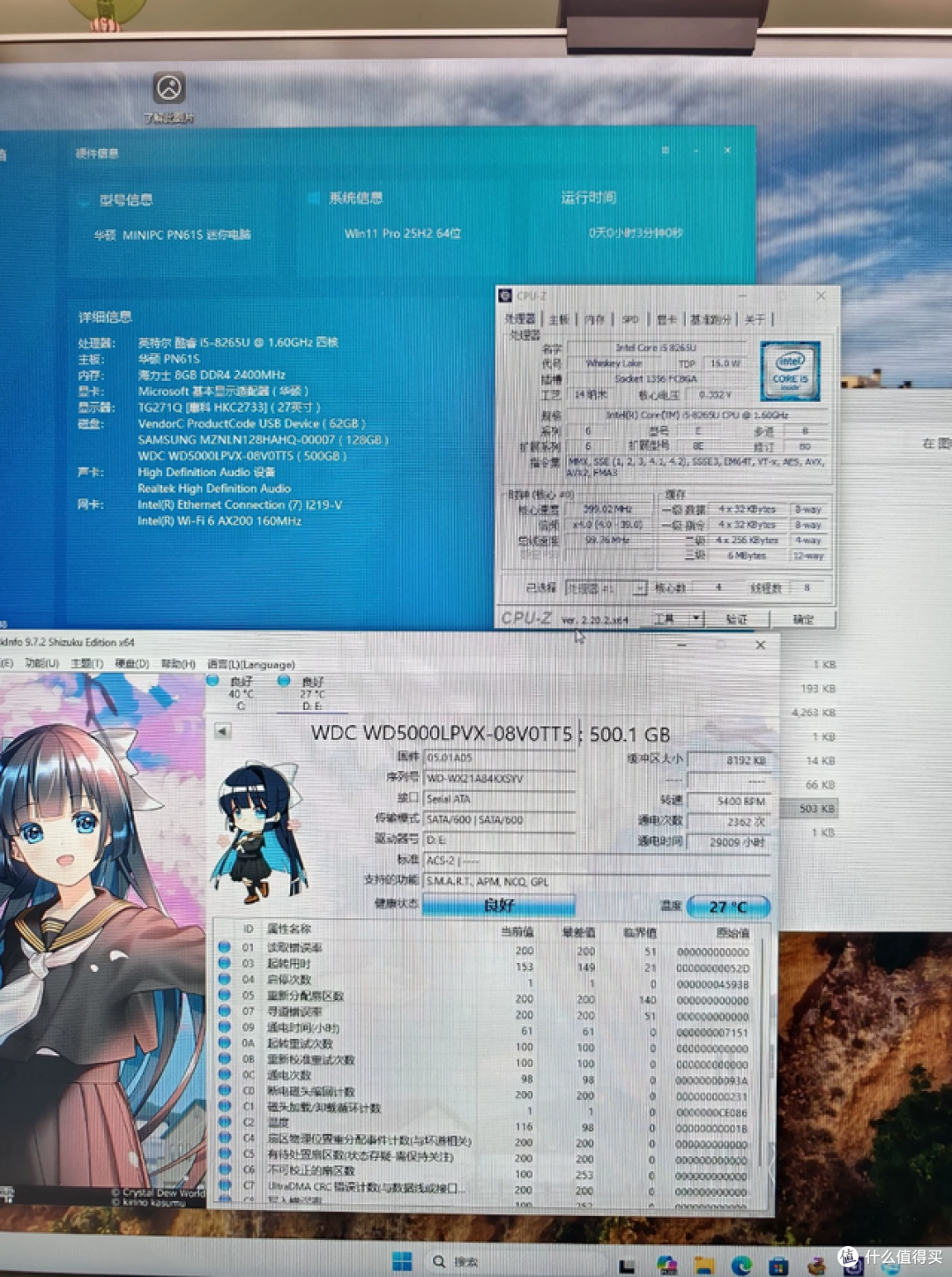Launch Copilot from the taskbar
Screen dimensions: 952x1277
[x=666, y=1266]
